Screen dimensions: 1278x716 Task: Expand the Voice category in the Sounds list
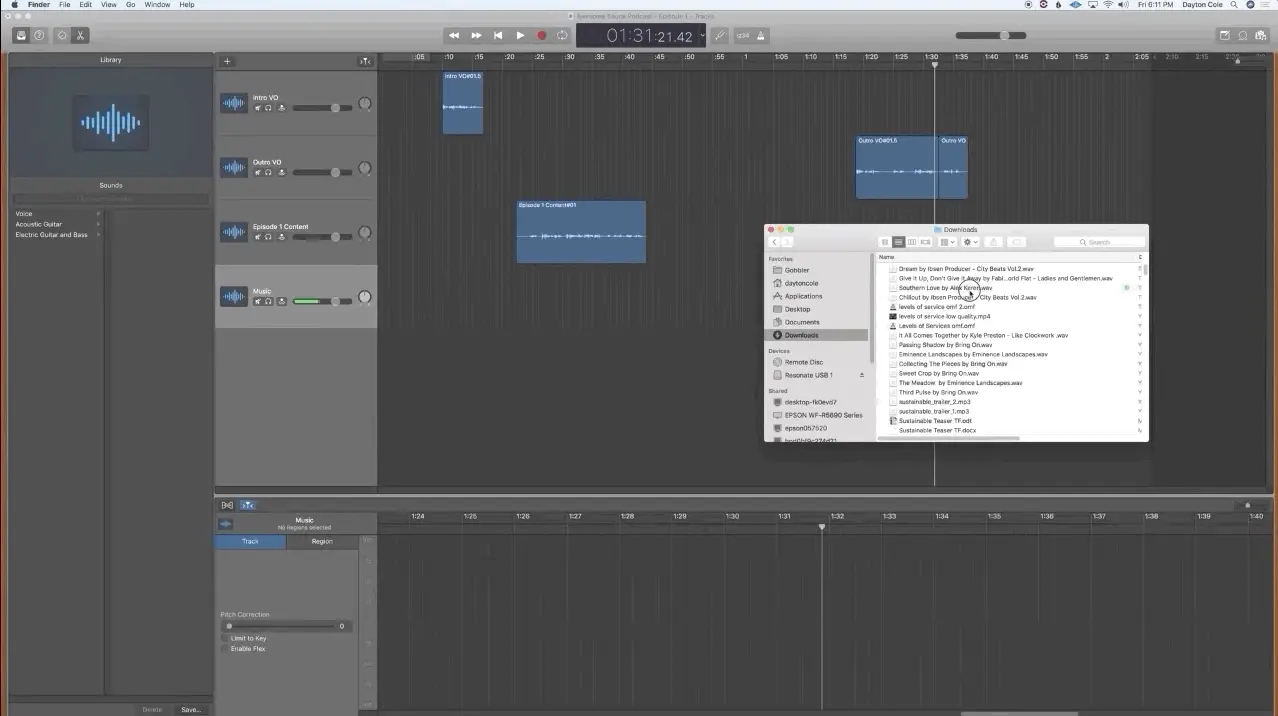99,213
